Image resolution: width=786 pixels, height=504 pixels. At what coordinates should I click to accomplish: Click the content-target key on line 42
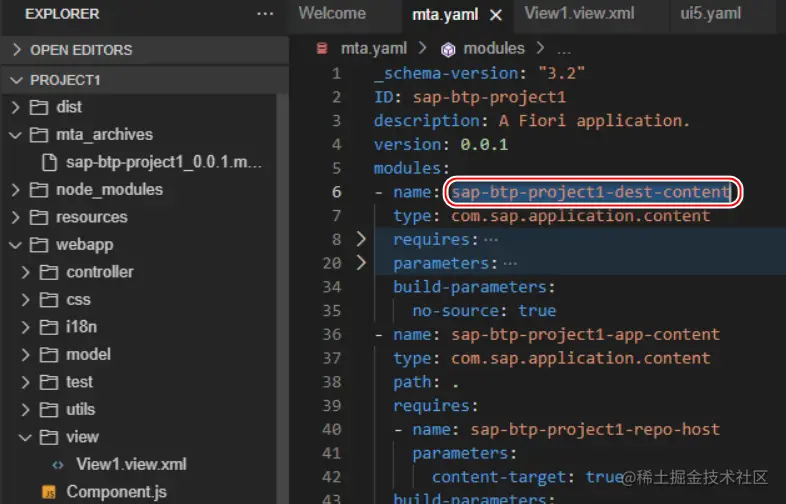coord(499,476)
